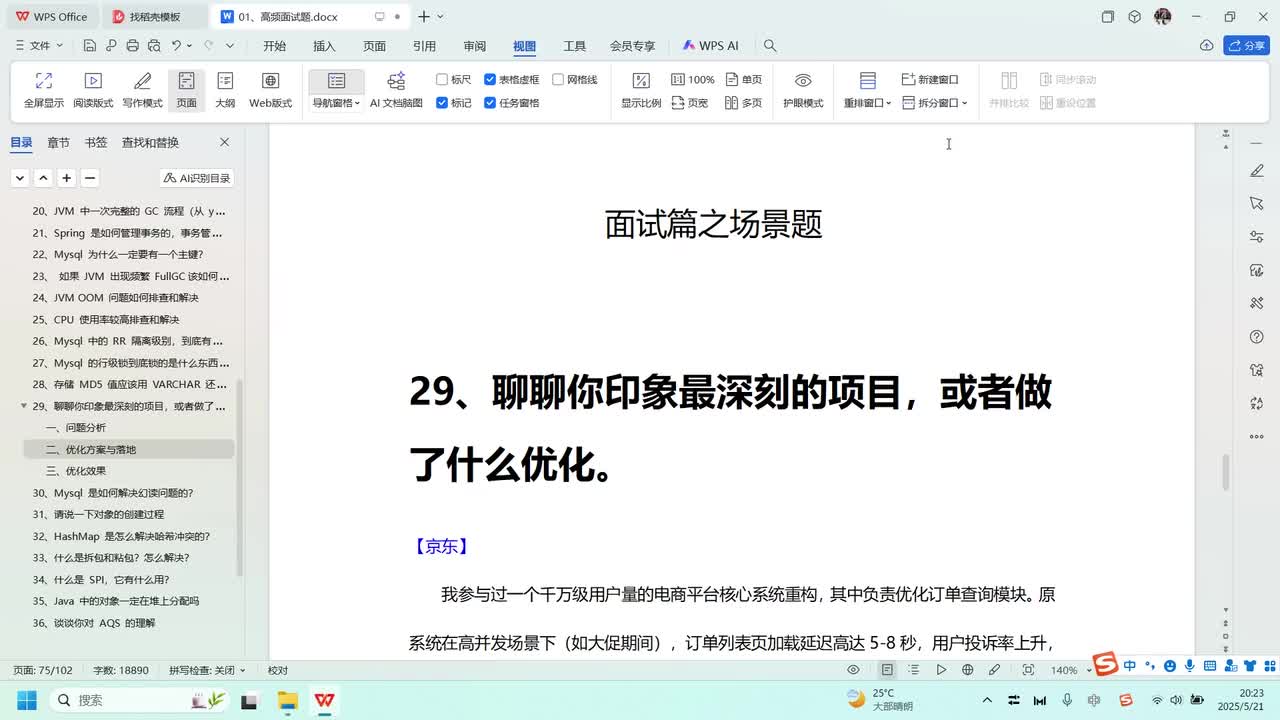Viewport: 1280px width, 720px height.
Task: Click the minus icon in navigation pane
Action: 90,178
